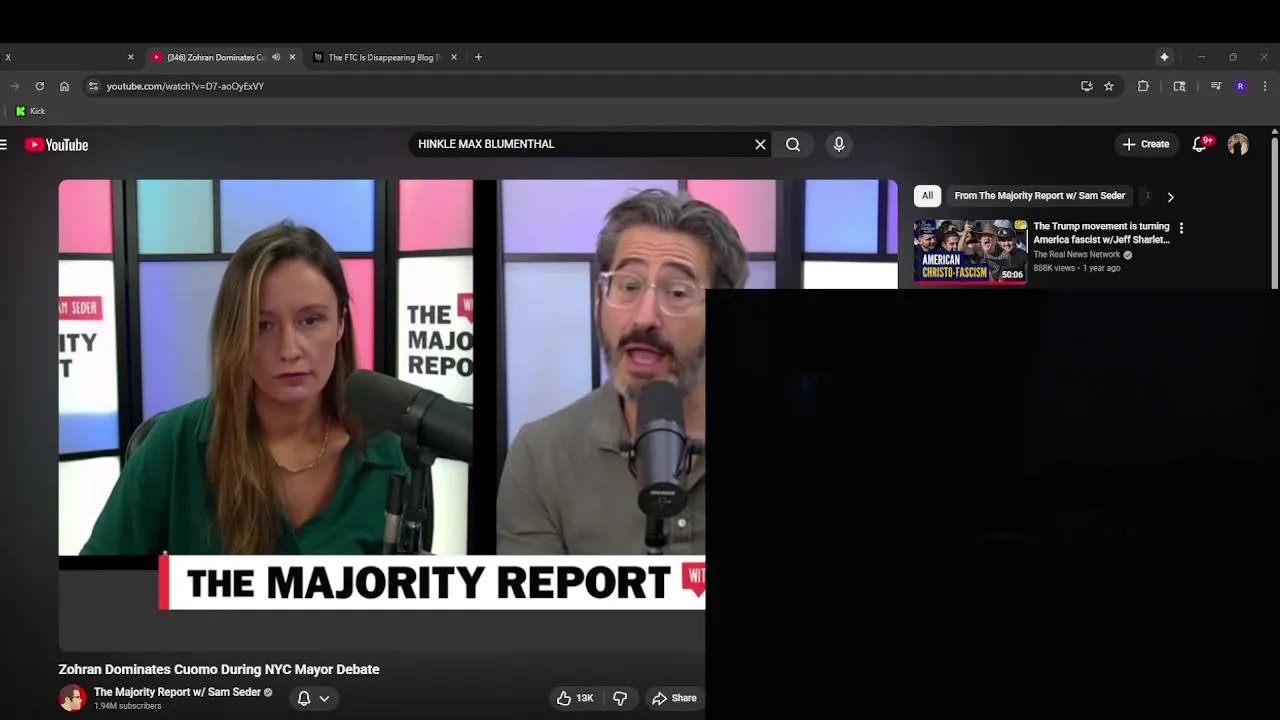Bookmark this page with the star
Image resolution: width=1280 pixels, height=720 pixels.
(1109, 86)
